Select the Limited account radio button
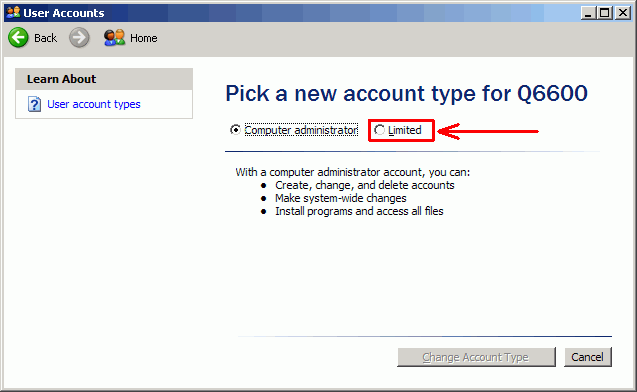 pyautogui.click(x=379, y=130)
